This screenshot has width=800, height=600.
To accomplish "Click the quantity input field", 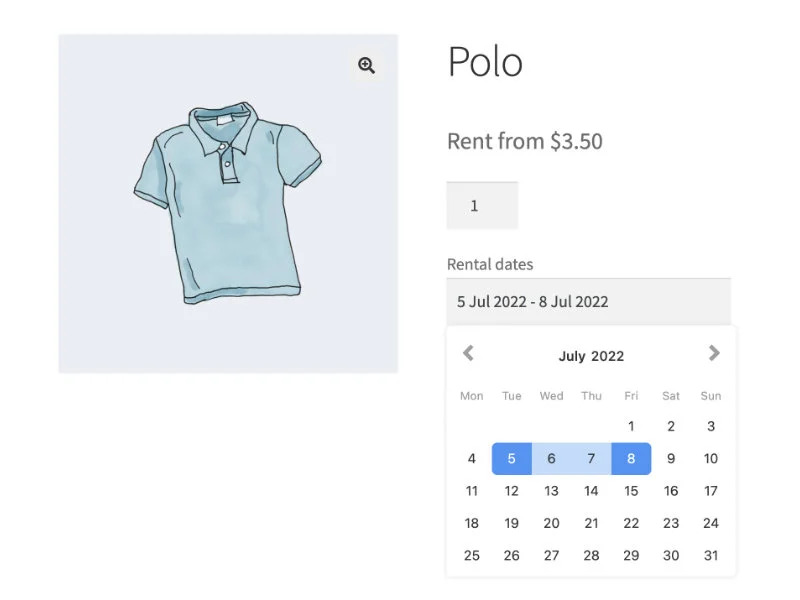I will click(482, 206).
